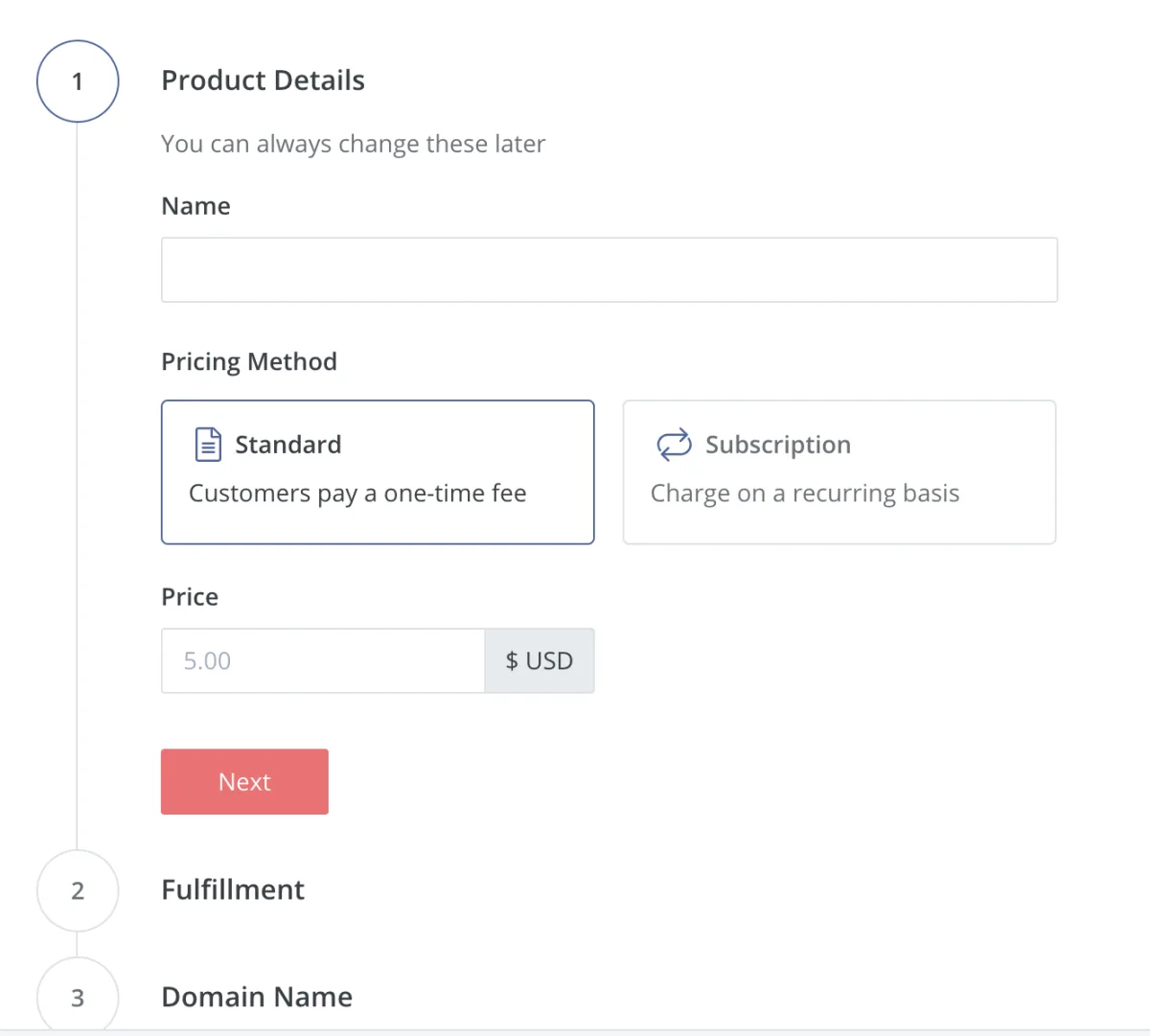Select the Standard pricing method card
1150x1036 pixels.
378,472
